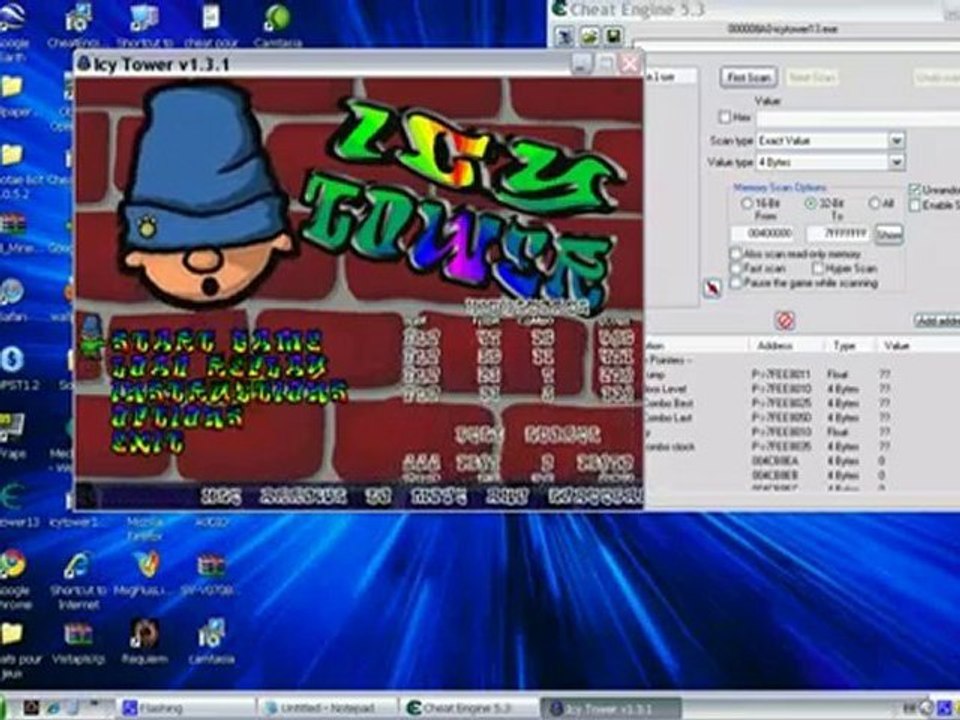This screenshot has width=960, height=720.
Task: Click the Address column header
Action: tap(786, 345)
